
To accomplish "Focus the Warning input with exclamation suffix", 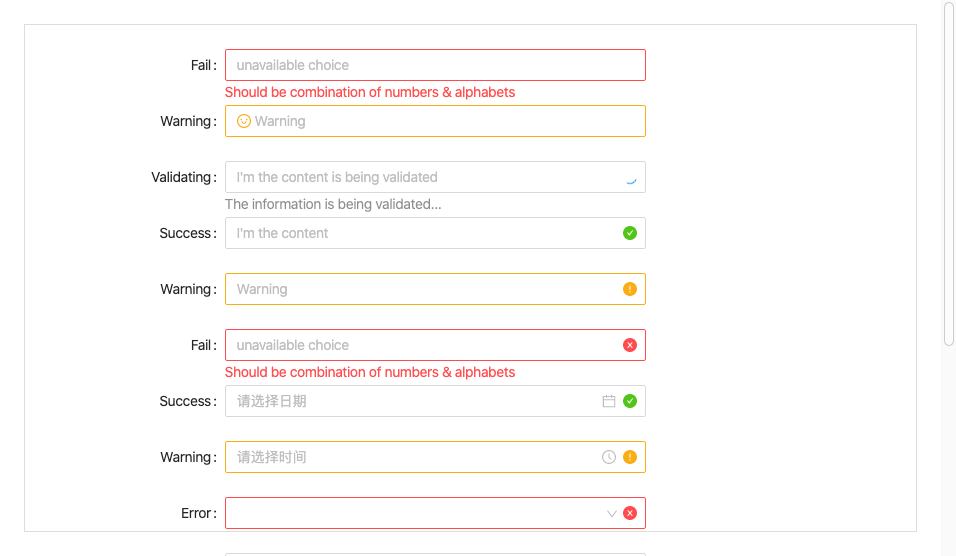I will tap(435, 289).
